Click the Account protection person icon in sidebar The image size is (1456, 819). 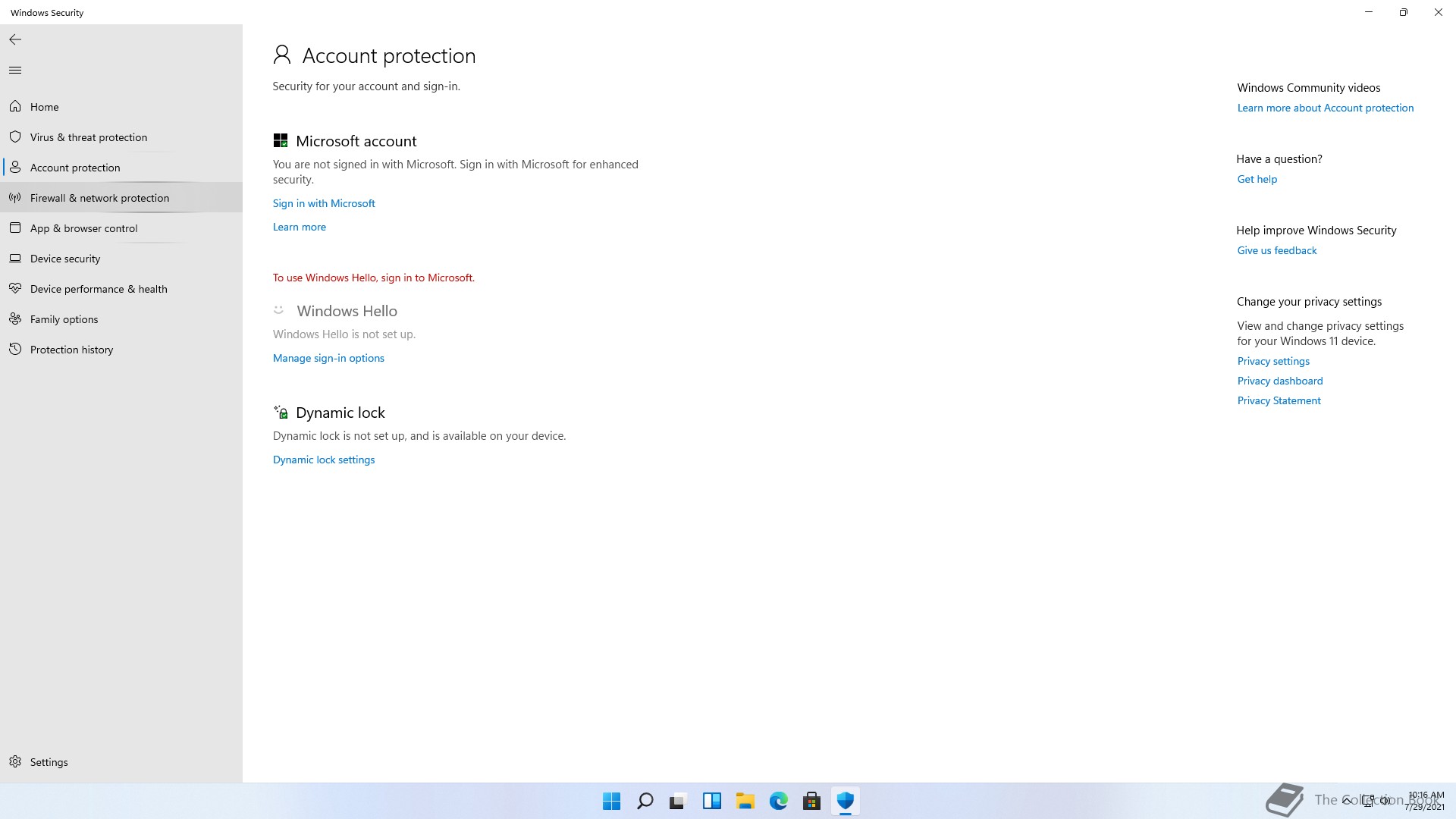pos(15,167)
